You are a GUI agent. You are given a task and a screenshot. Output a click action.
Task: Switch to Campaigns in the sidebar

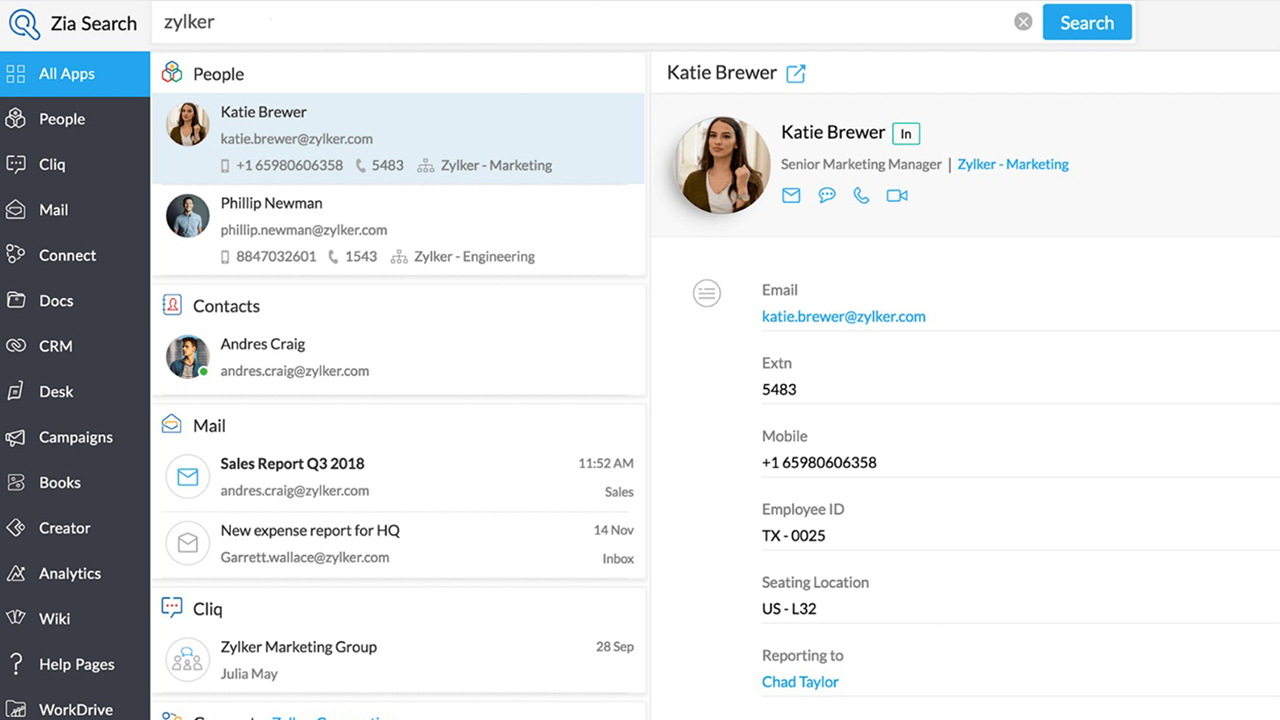tap(75, 437)
